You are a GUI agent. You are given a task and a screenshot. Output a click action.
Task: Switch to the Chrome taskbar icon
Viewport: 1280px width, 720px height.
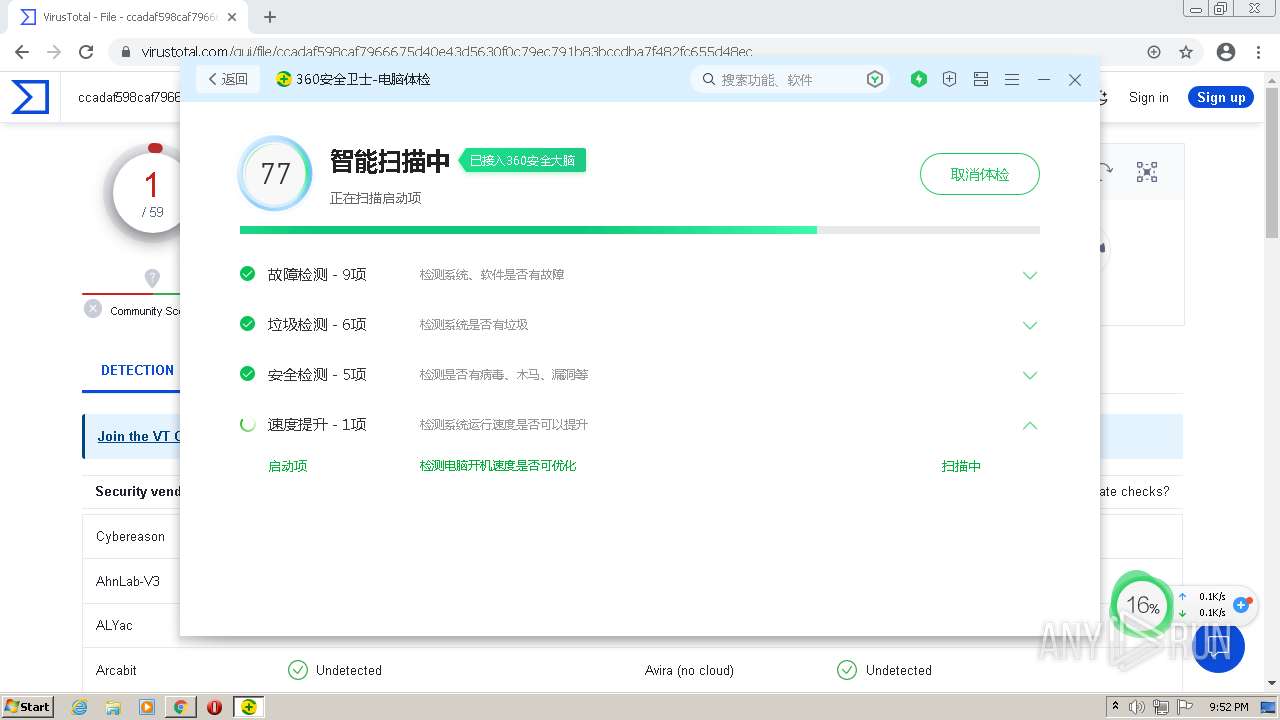(181, 707)
